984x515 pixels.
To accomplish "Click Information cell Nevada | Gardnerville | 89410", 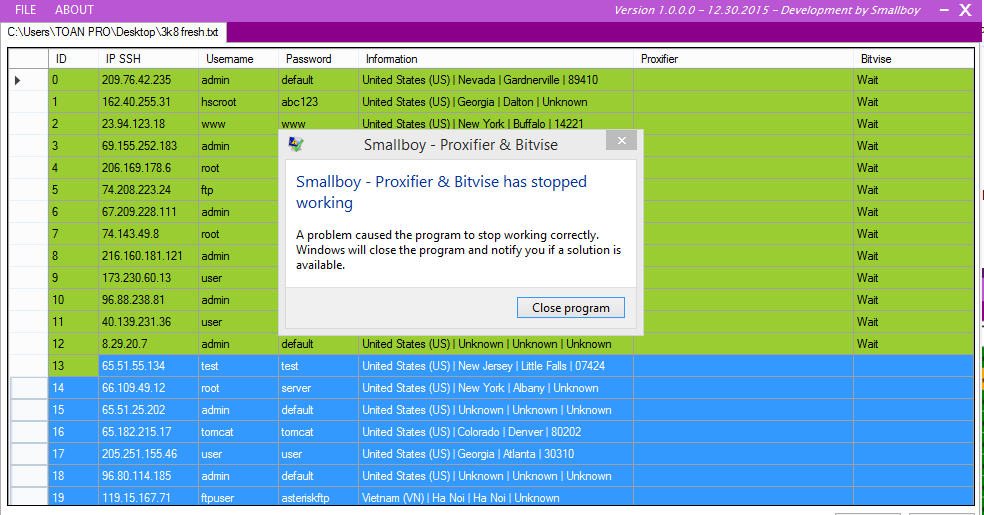I will click(x=496, y=80).
